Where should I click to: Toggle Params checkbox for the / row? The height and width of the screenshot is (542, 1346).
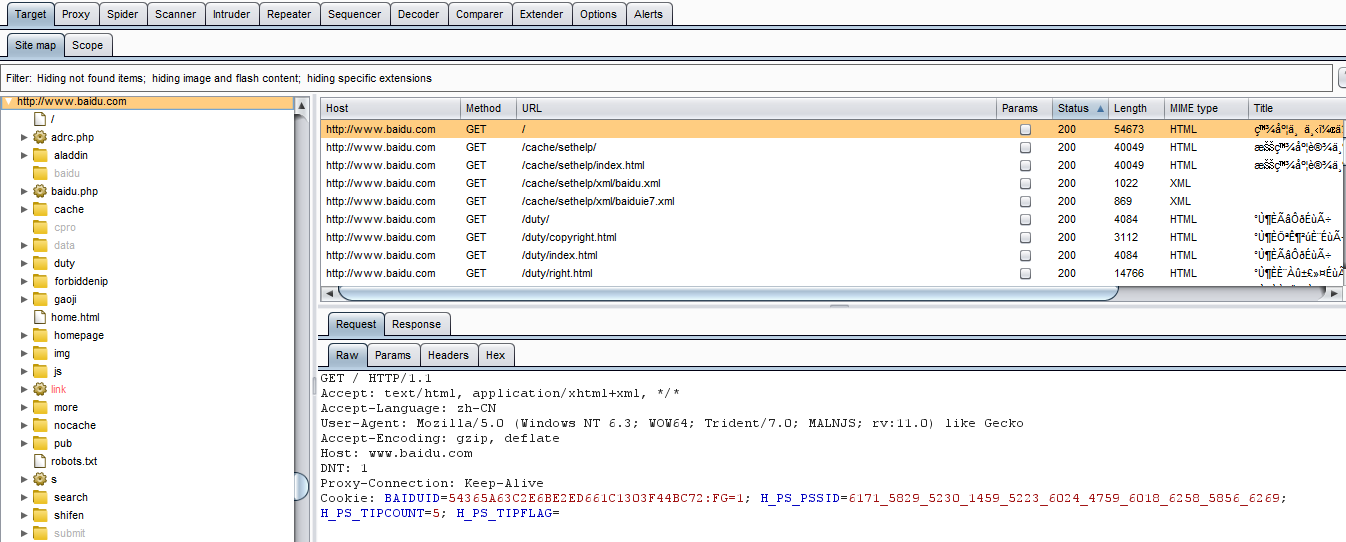pyautogui.click(x=1025, y=129)
